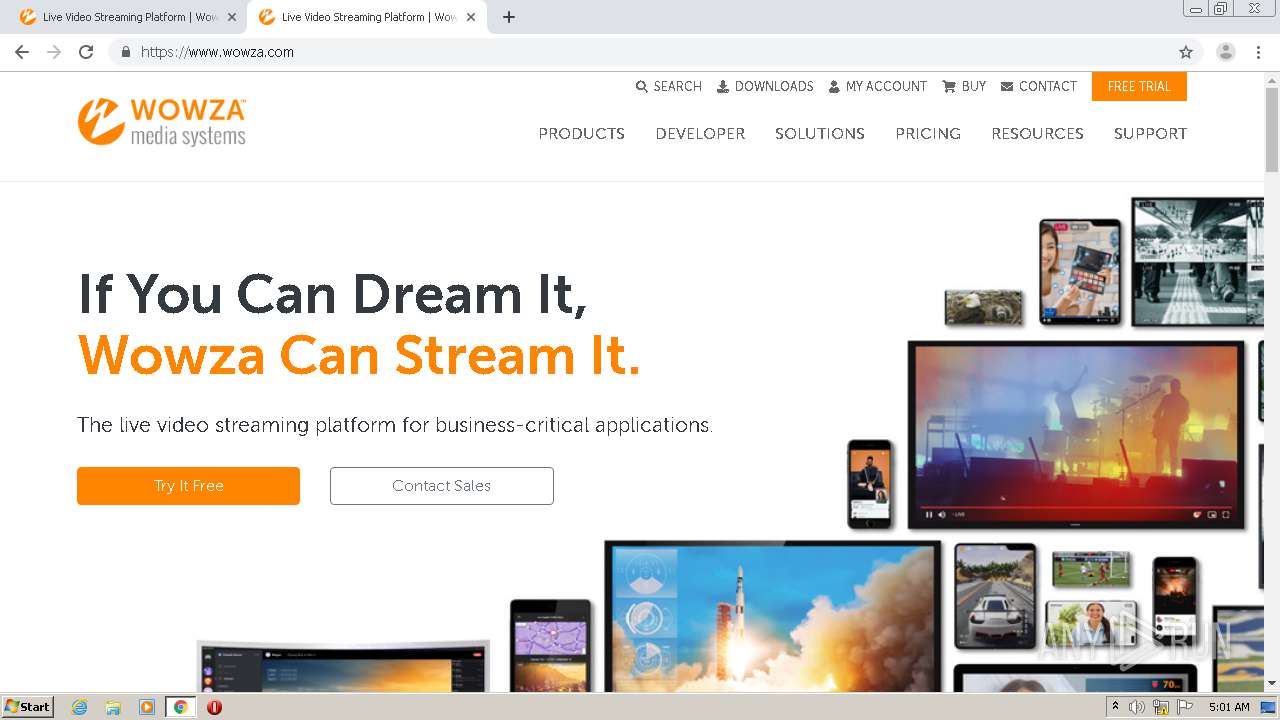The height and width of the screenshot is (720, 1280).
Task: Open the Search link in the top bar
Action: [x=669, y=87]
